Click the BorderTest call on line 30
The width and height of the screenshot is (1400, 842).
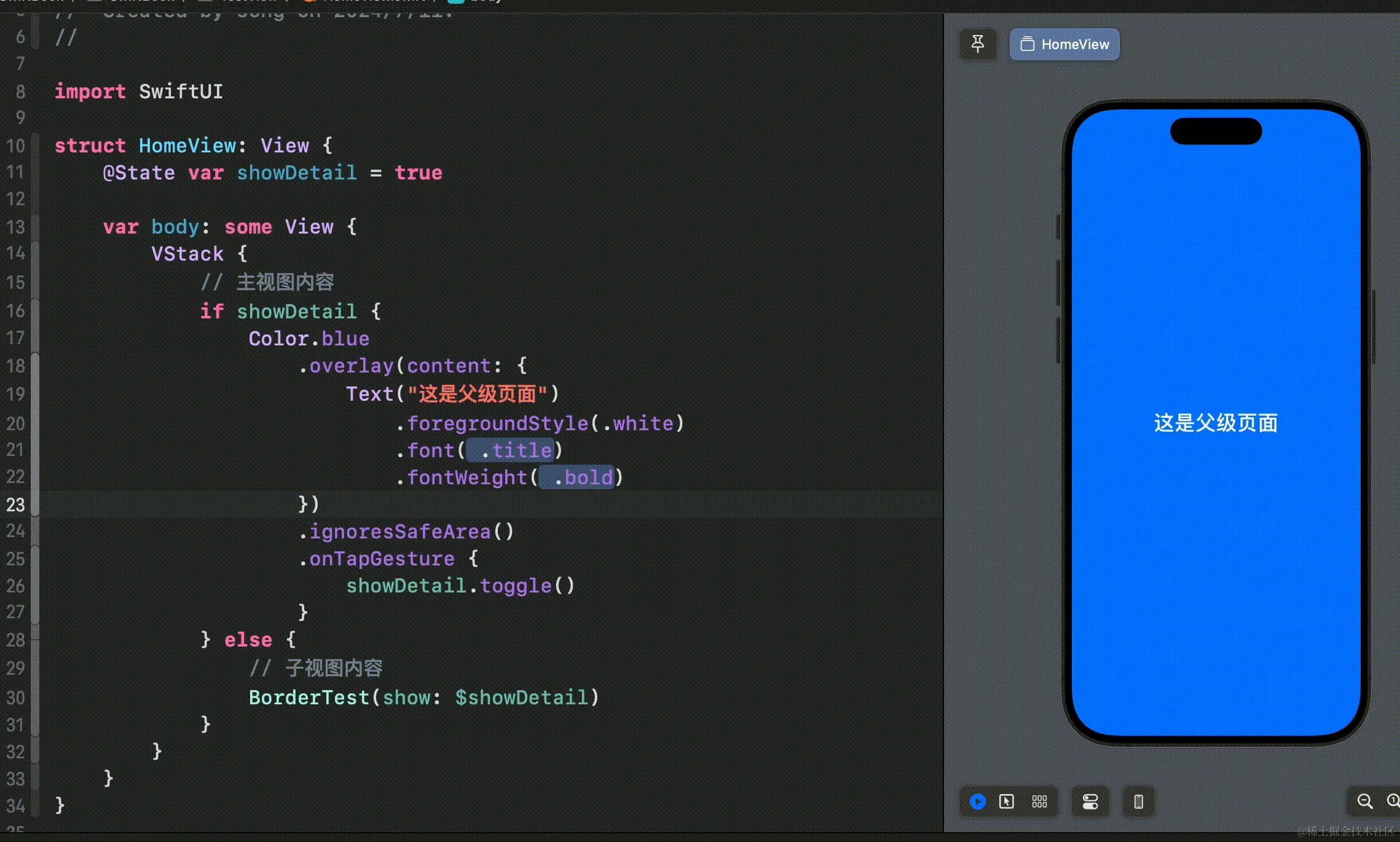point(309,698)
